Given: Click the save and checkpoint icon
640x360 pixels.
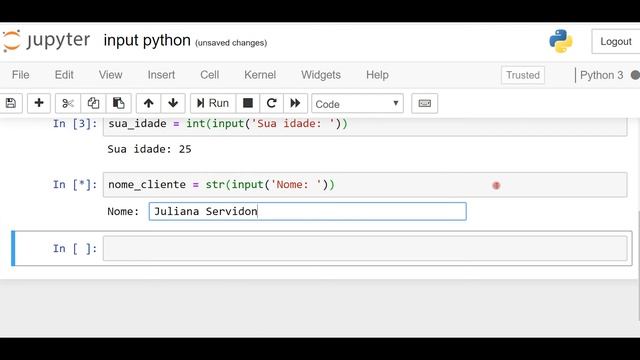Looking at the screenshot, I should point(11,103).
